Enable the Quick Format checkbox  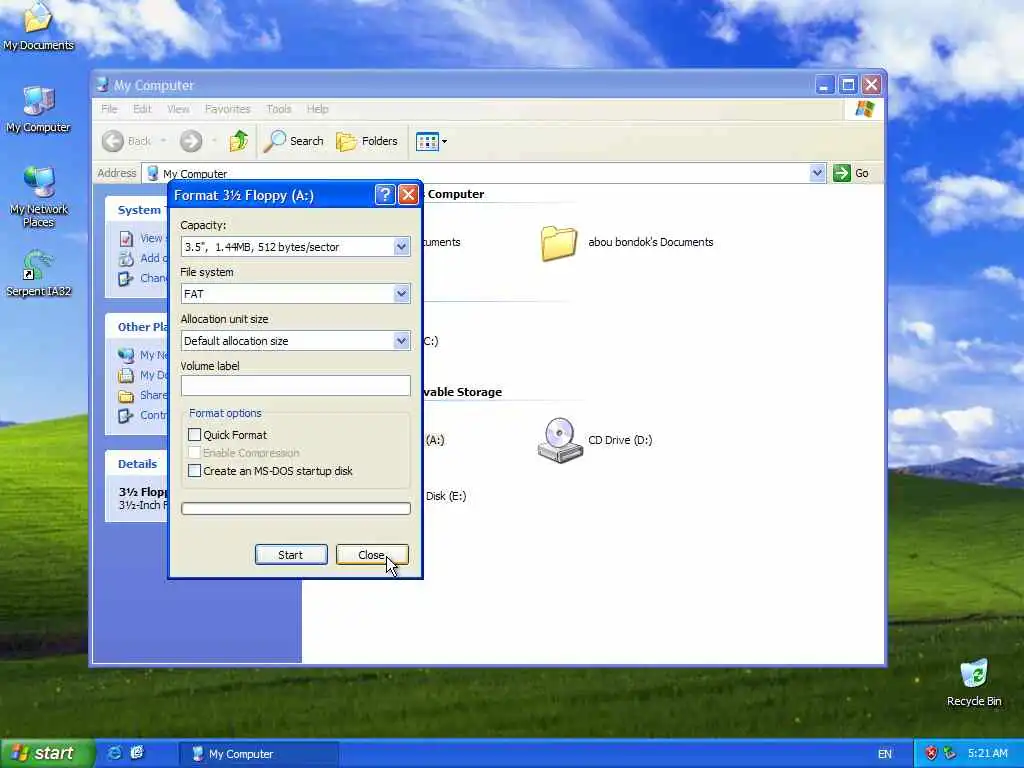pyautogui.click(x=195, y=435)
